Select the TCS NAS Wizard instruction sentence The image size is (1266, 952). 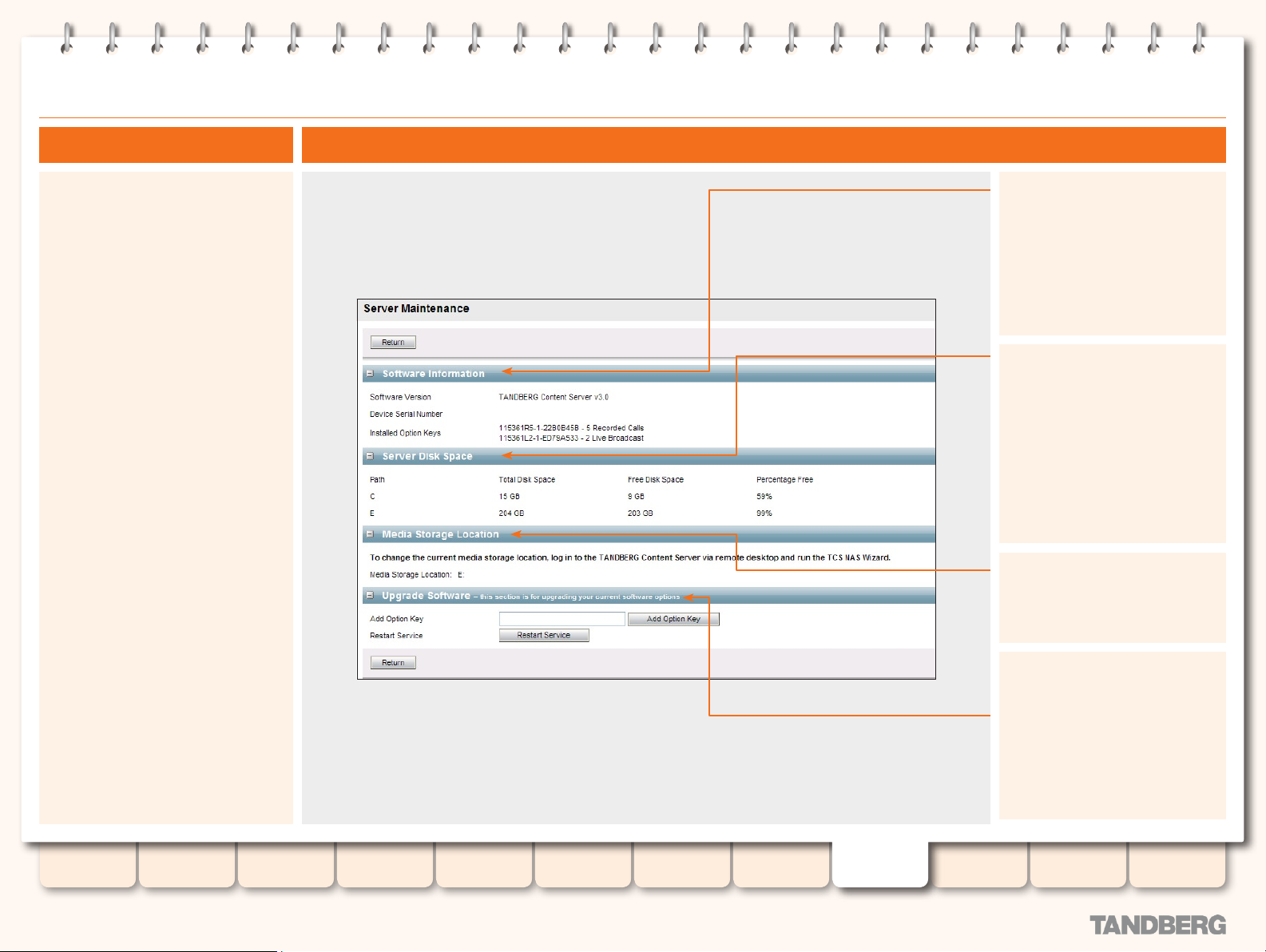630,557
